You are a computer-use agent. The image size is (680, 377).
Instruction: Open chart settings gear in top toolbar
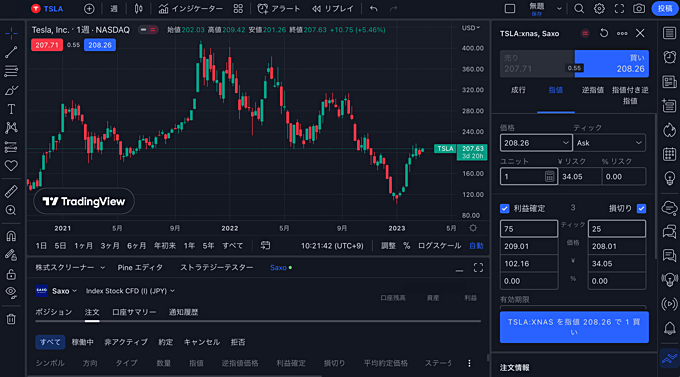(599, 9)
